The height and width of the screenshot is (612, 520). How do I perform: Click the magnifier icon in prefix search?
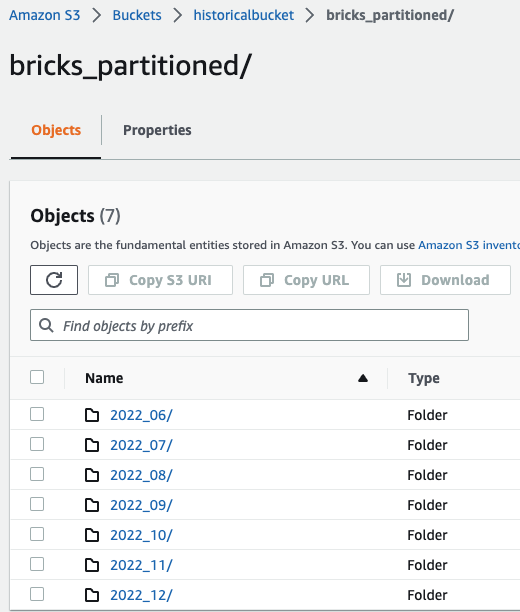[46, 325]
